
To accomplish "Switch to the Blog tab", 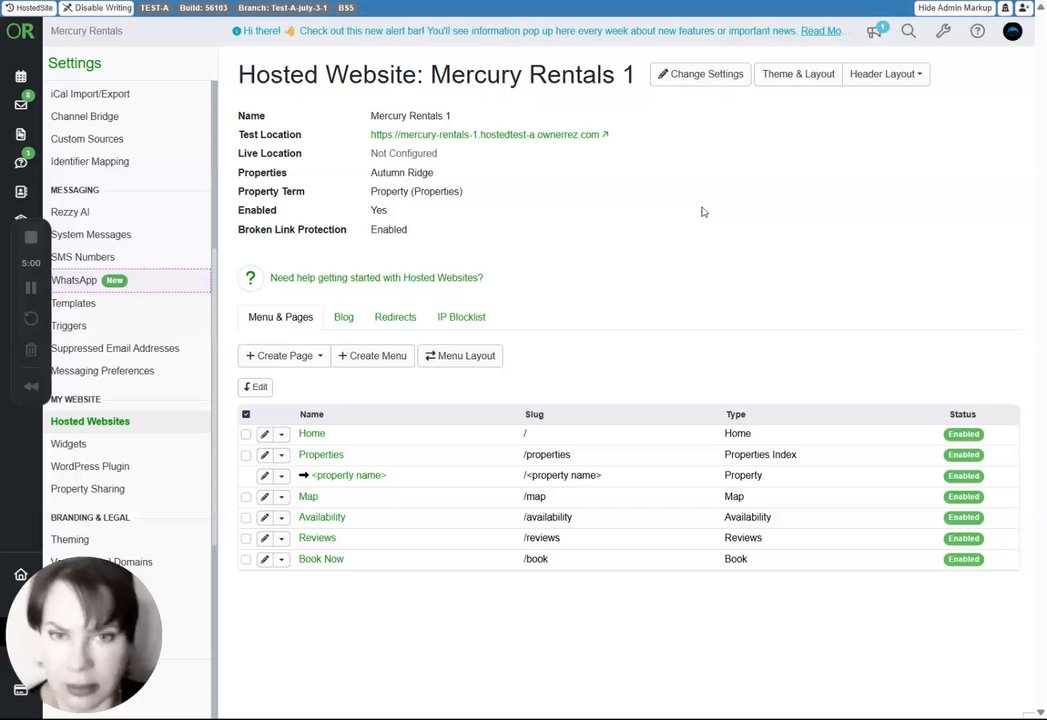I will pyautogui.click(x=344, y=317).
